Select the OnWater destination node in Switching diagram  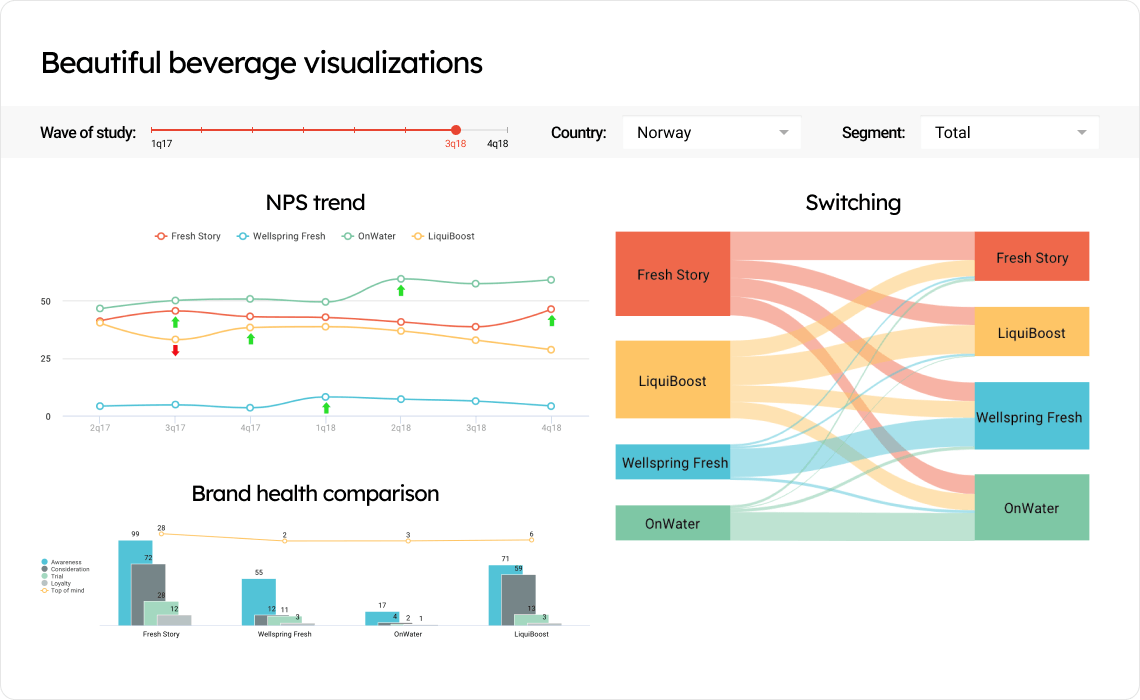pos(1031,507)
